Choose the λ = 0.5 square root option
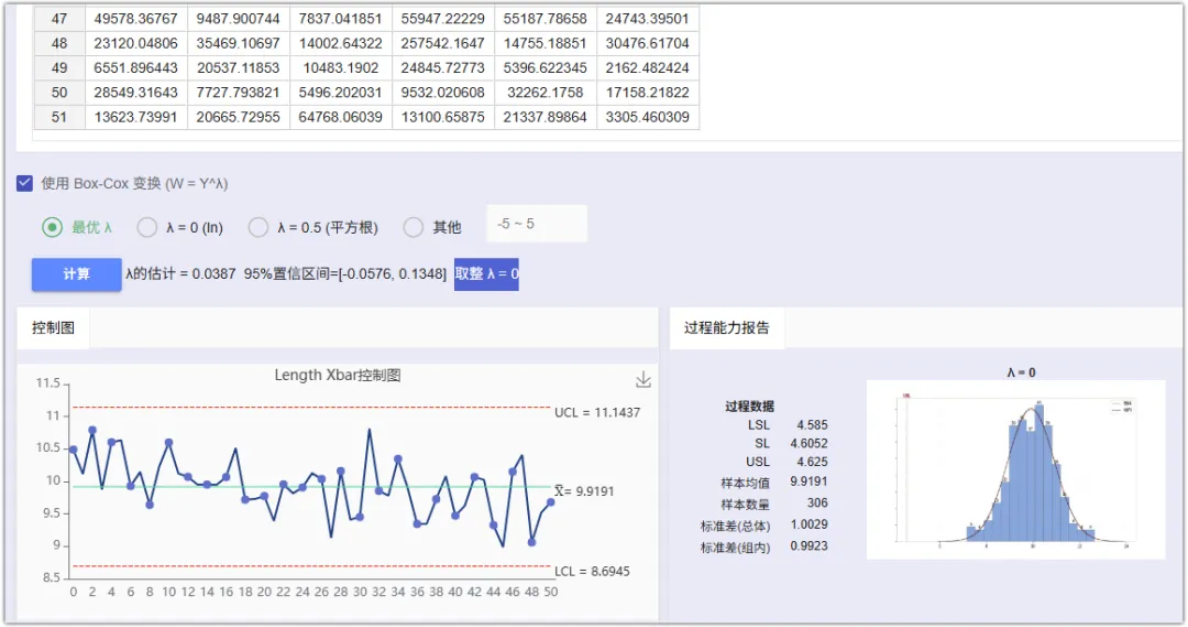Image resolution: width=1188 pixels, height=627 pixels. point(258,227)
